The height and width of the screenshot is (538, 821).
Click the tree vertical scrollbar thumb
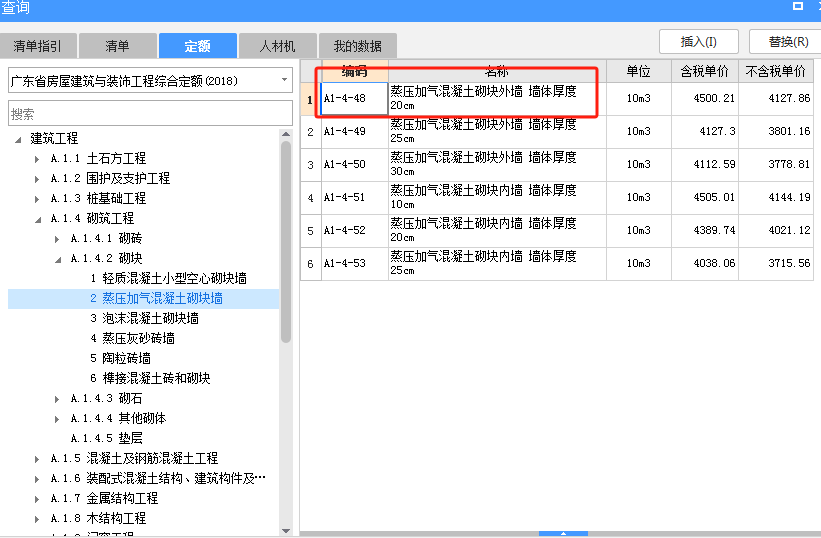286,242
